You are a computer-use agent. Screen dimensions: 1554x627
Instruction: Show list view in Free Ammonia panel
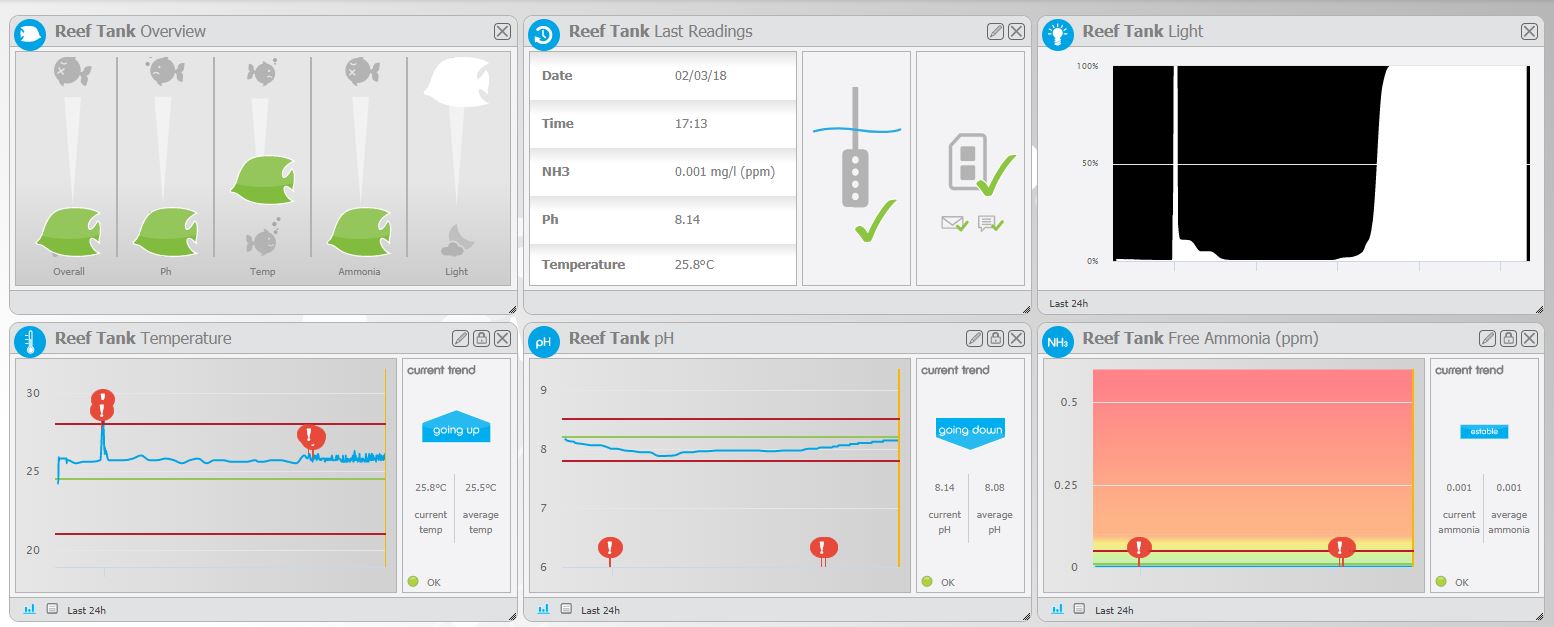pyautogui.click(x=1080, y=609)
